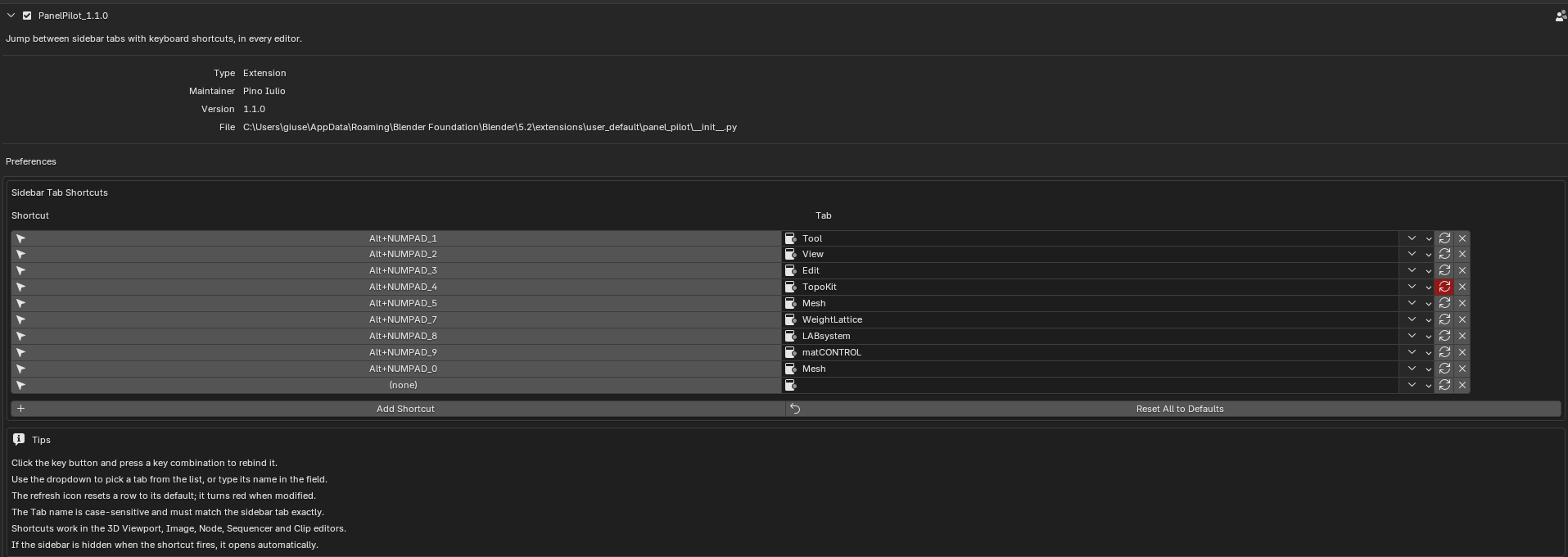The image size is (1568, 557).
Task: Click cursor icon on Alt+NUMPAD_2 row
Action: [21, 254]
